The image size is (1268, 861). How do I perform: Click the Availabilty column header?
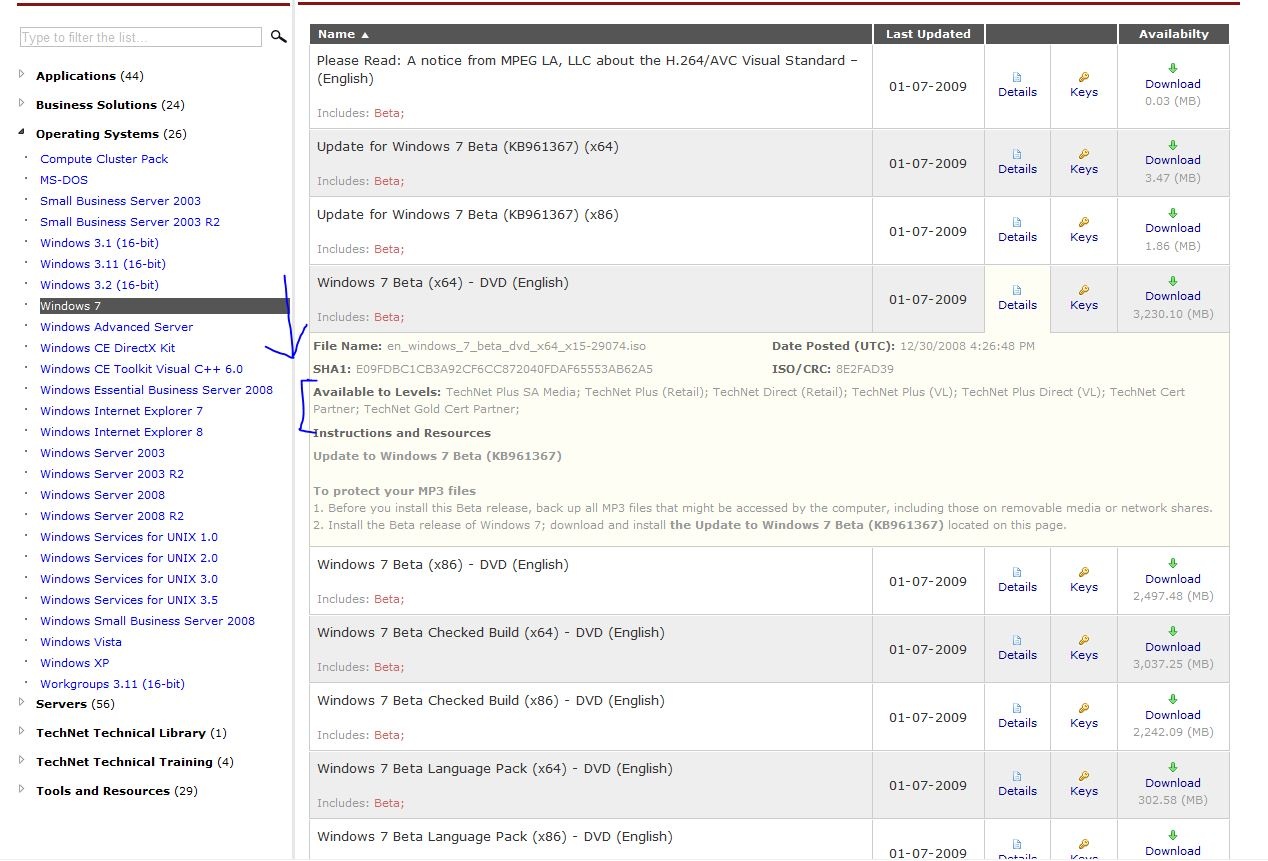coord(1174,34)
